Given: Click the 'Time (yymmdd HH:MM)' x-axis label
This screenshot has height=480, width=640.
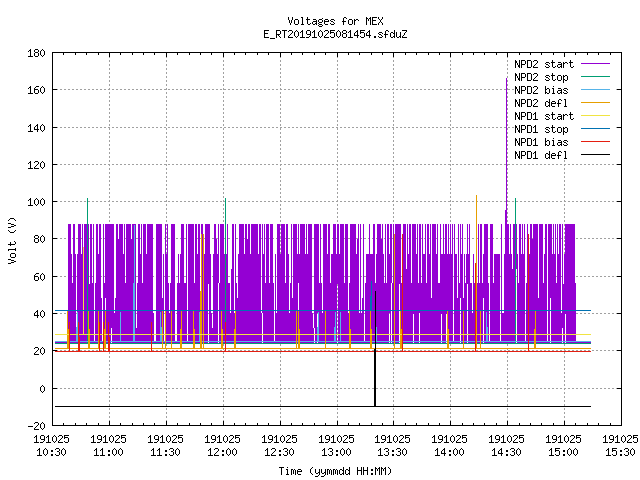Looking at the screenshot, I should tap(335, 471).
